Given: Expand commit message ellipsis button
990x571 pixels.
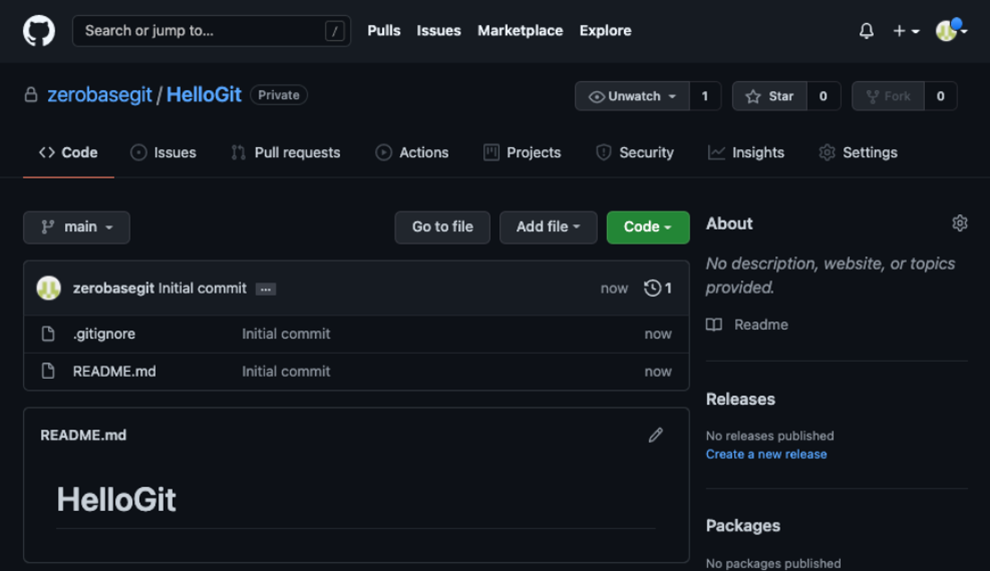Looking at the screenshot, I should point(265,289).
